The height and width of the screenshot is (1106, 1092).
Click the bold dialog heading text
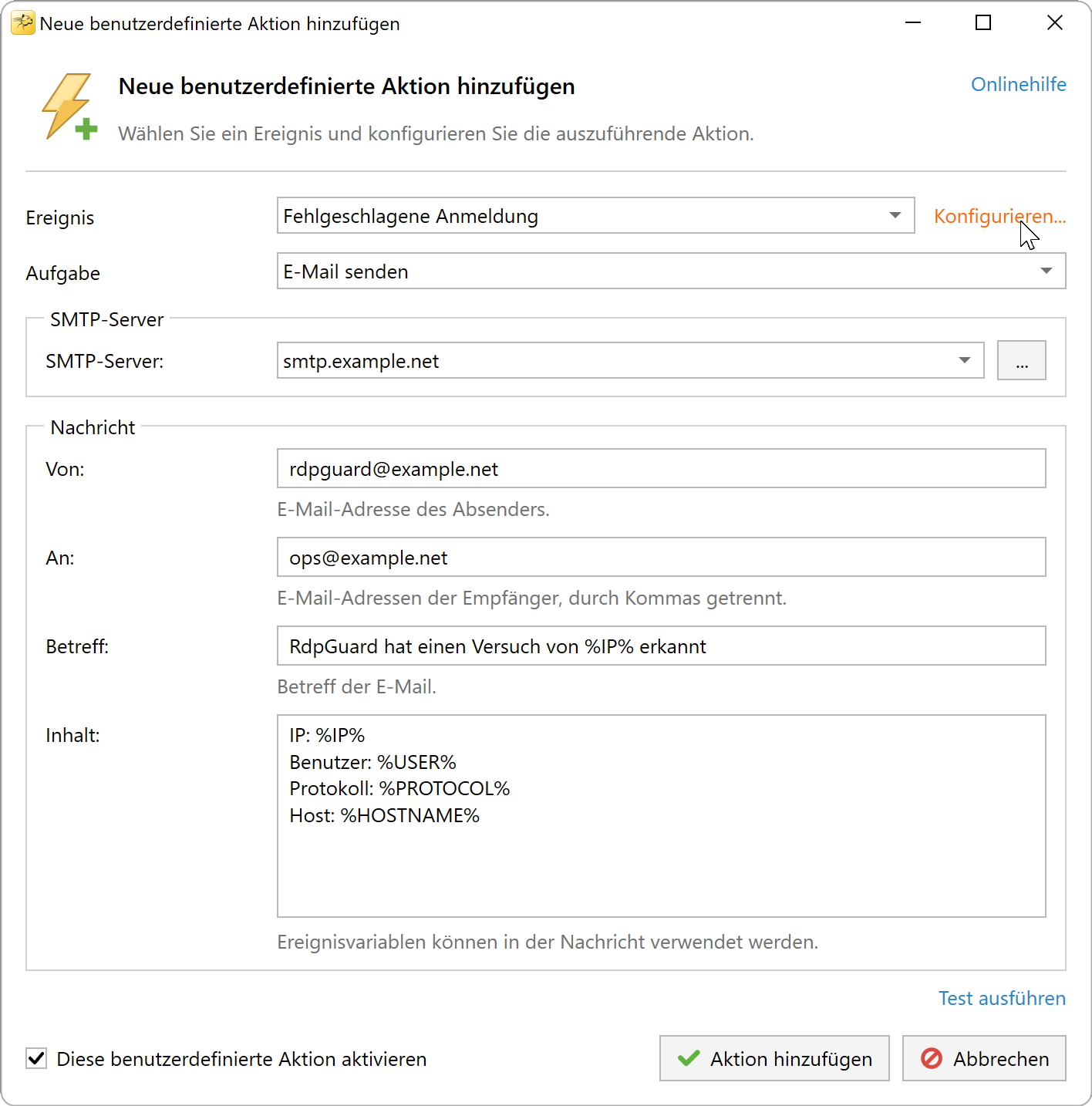347,86
